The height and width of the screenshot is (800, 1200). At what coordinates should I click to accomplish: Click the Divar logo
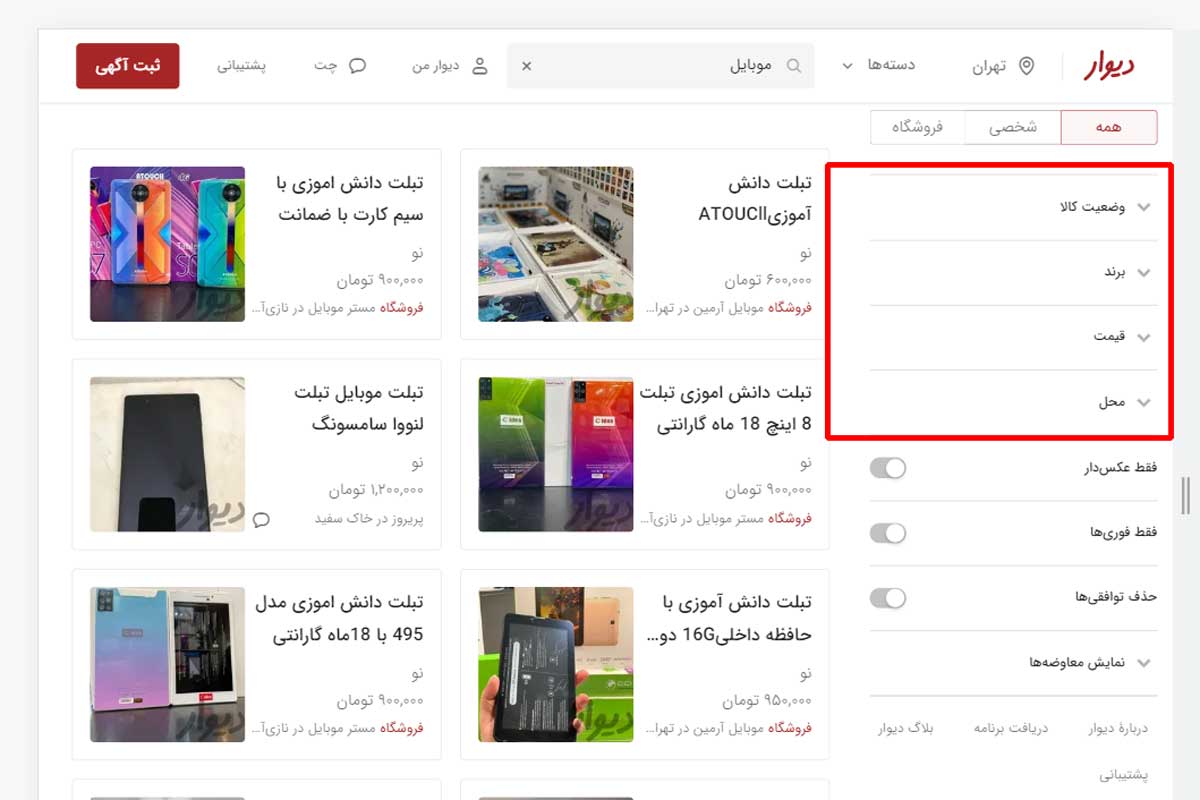[1110, 66]
